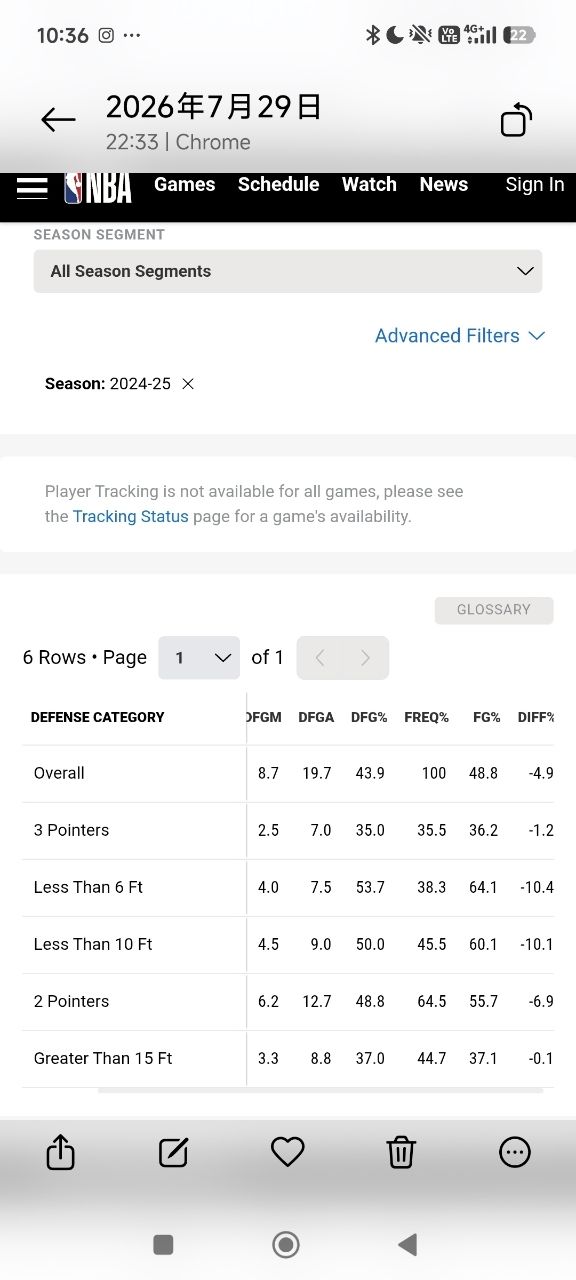Viewport: 576px width, 1280px height.
Task: Tap the back arrow in gallery header
Action: point(58,121)
